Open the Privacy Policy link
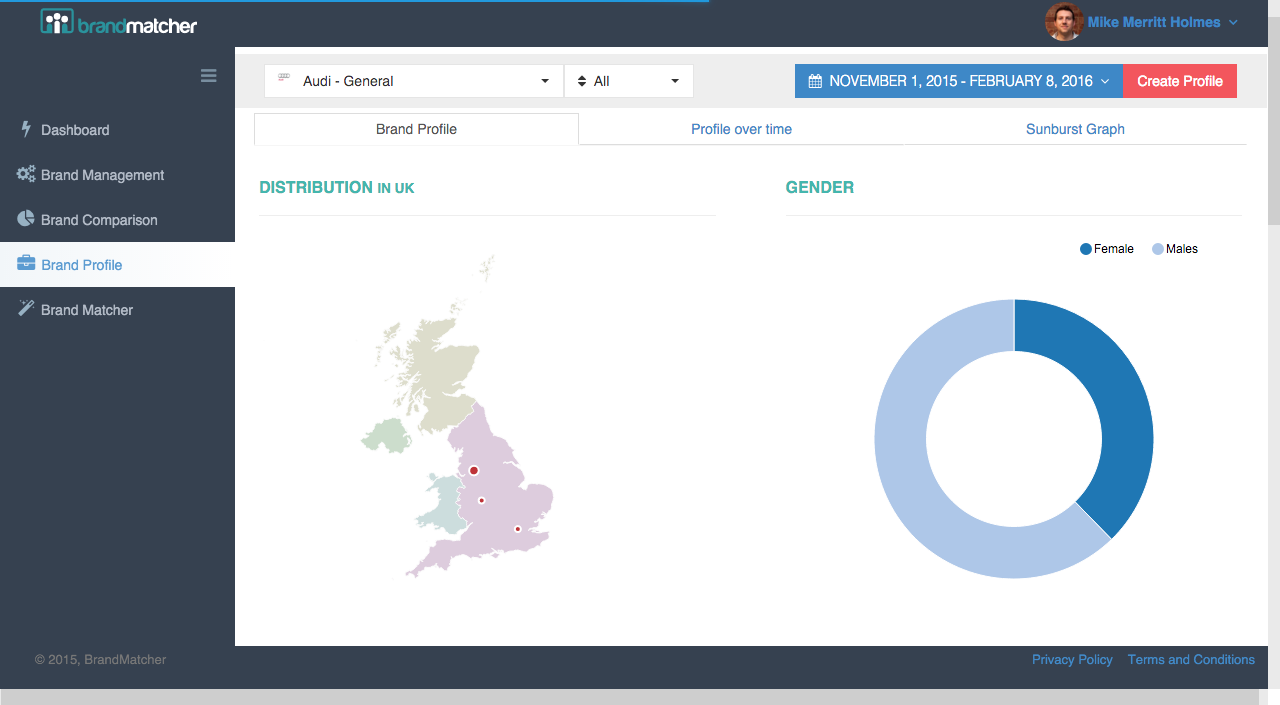 coord(1072,660)
